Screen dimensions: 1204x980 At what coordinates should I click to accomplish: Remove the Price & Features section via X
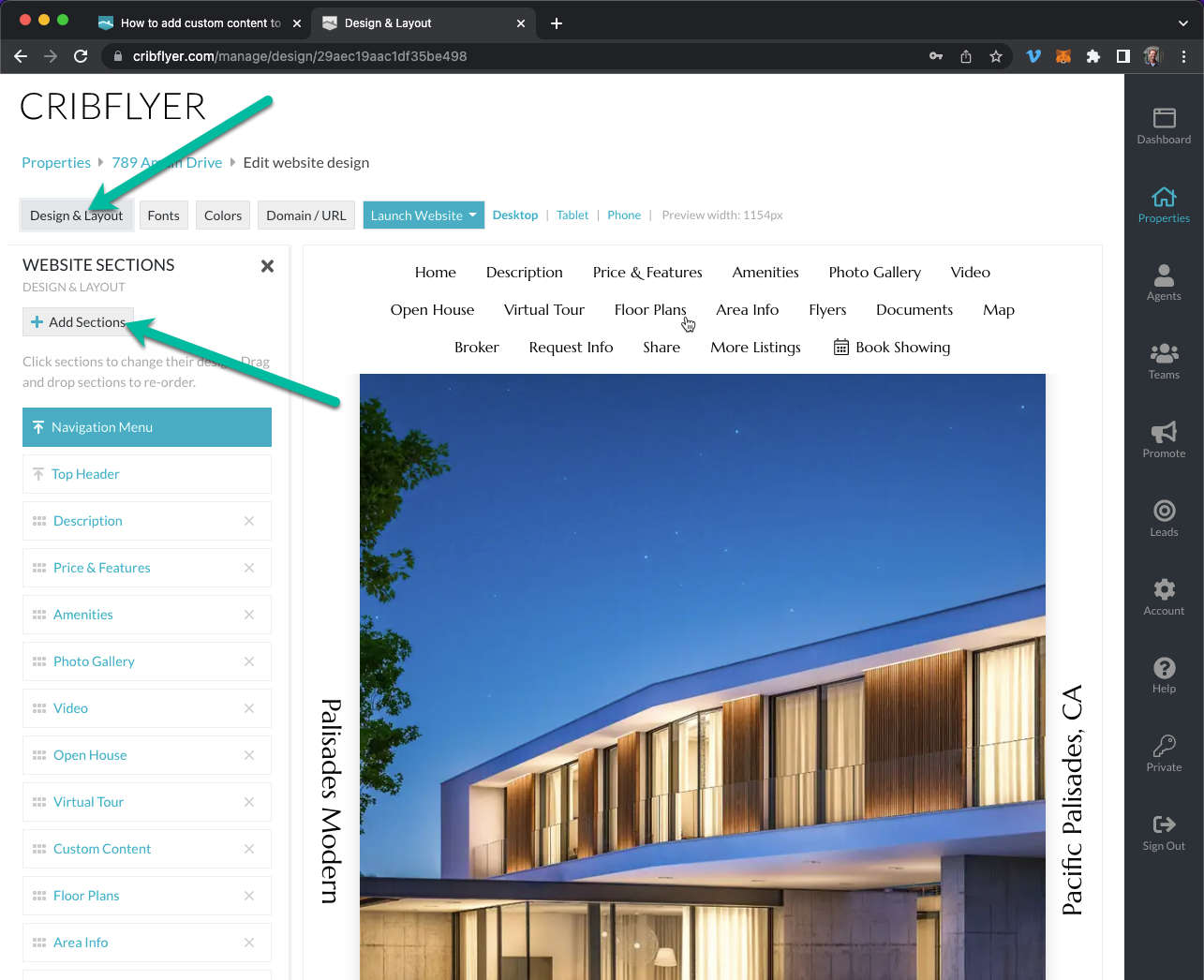tap(249, 568)
